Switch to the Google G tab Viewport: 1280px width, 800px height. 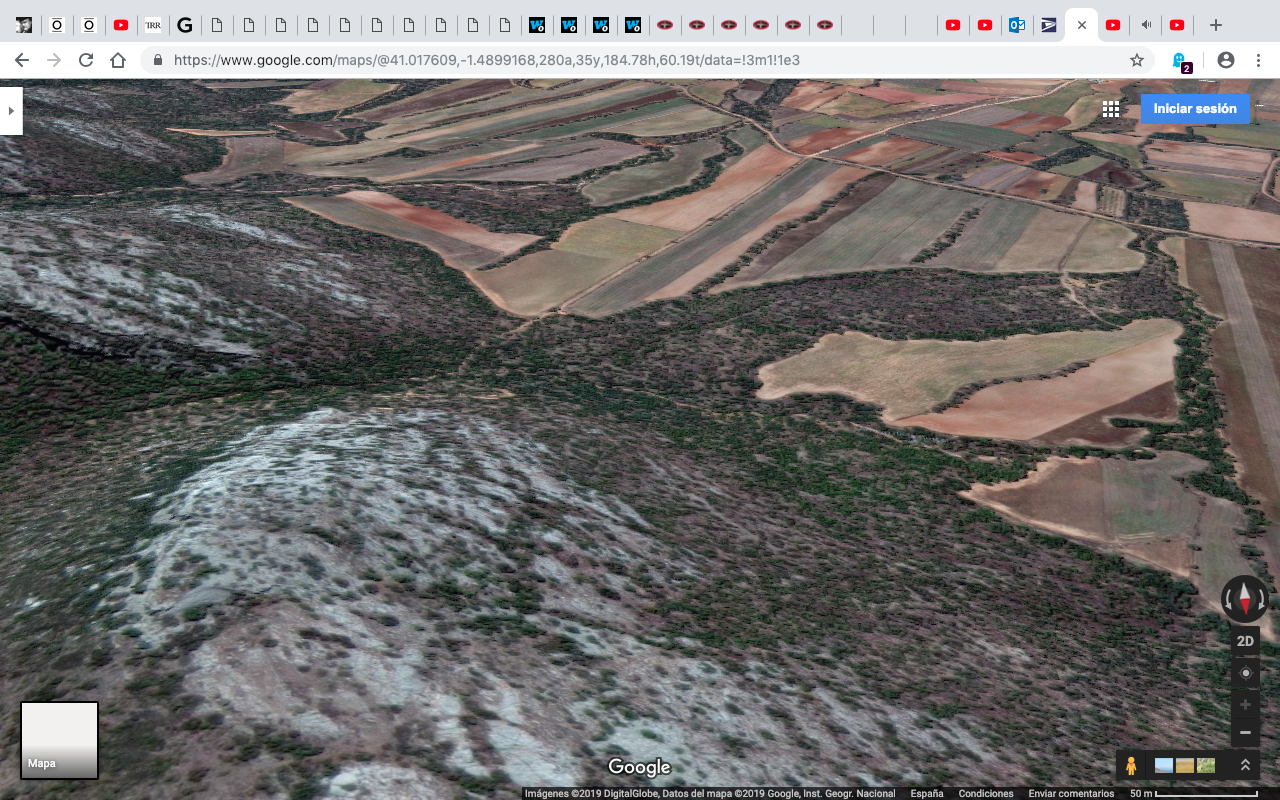(185, 25)
